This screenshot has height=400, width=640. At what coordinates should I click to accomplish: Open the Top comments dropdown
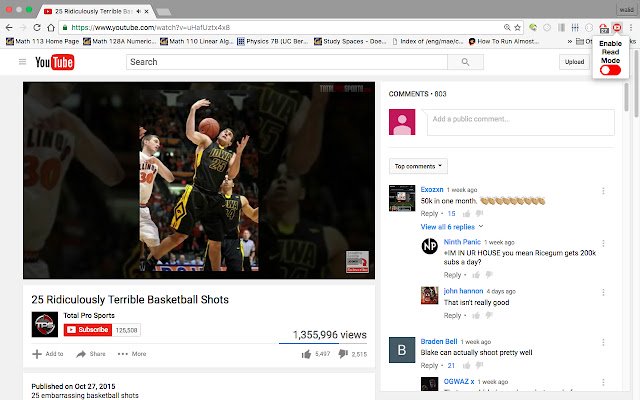pyautogui.click(x=418, y=166)
